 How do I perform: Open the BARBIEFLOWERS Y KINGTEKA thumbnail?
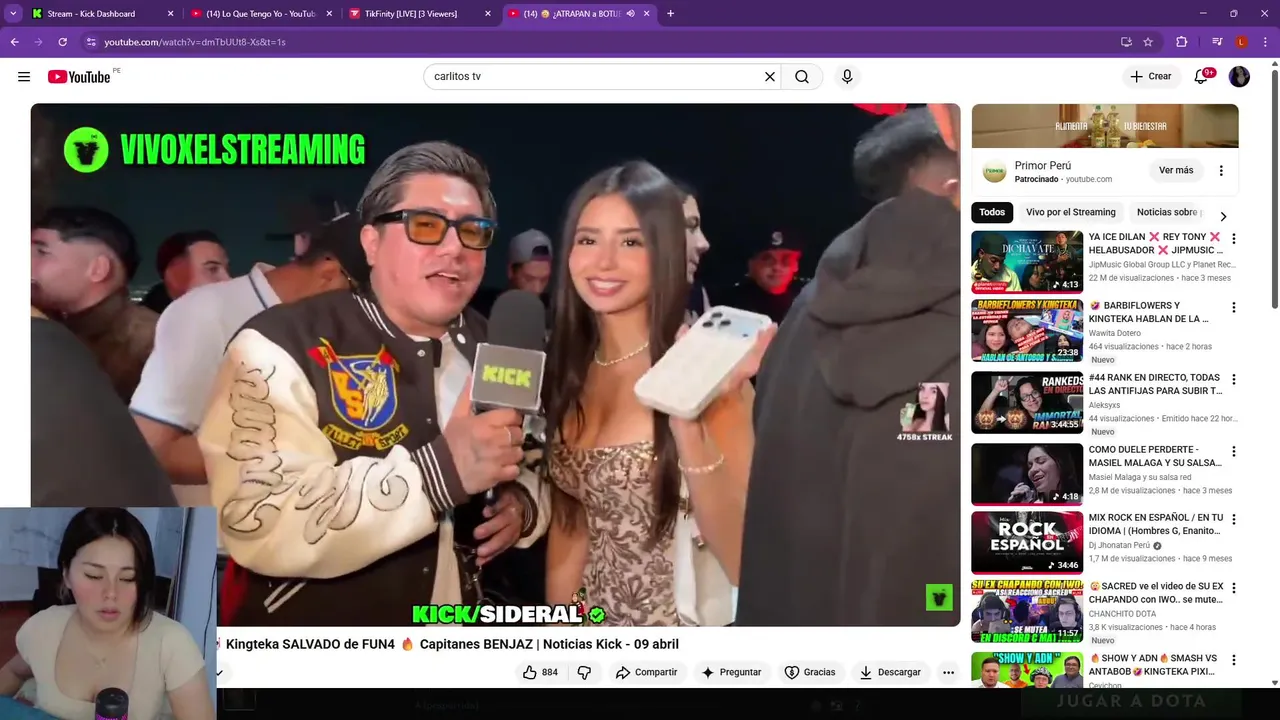(1027, 330)
